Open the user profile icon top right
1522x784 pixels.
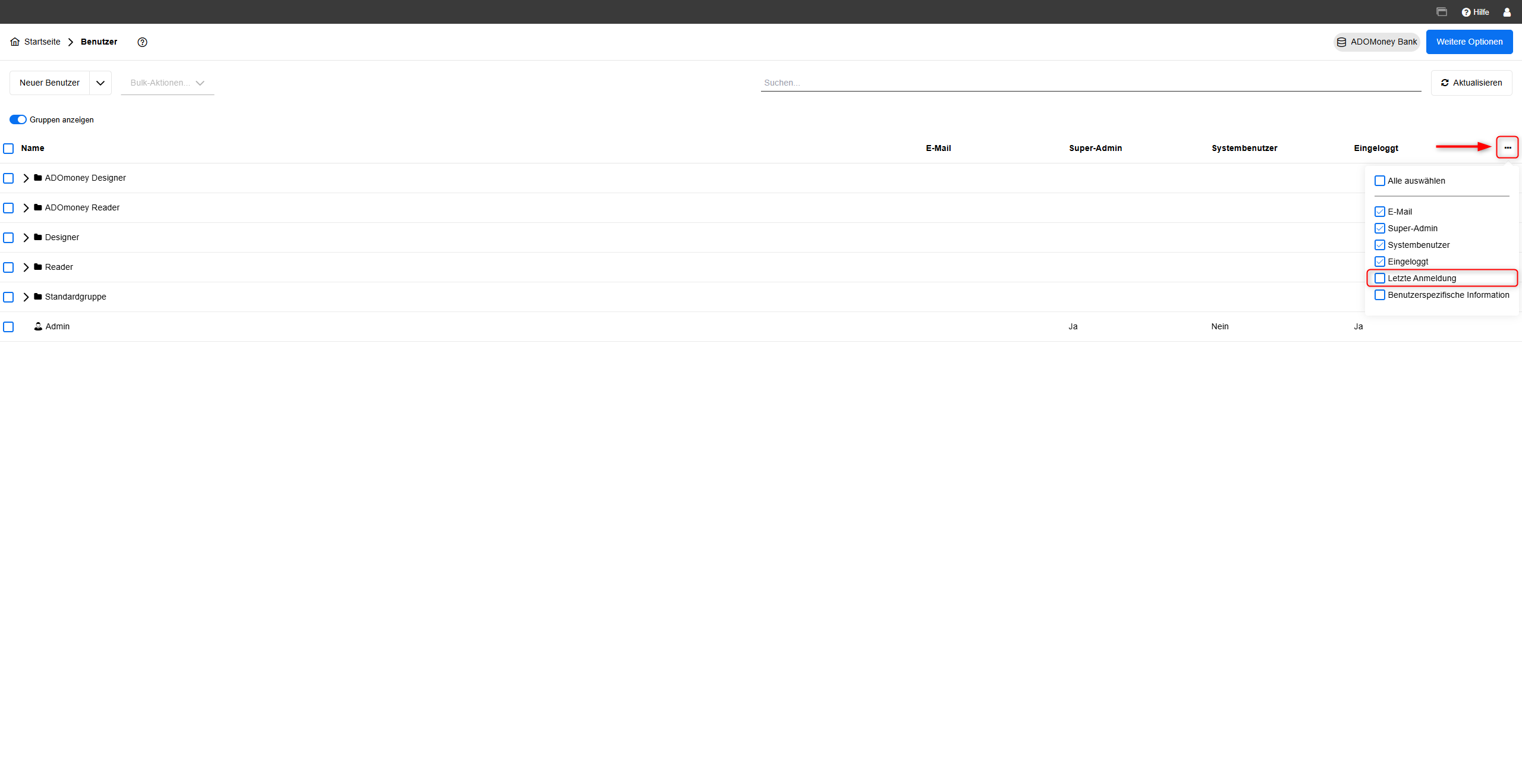[x=1507, y=12]
